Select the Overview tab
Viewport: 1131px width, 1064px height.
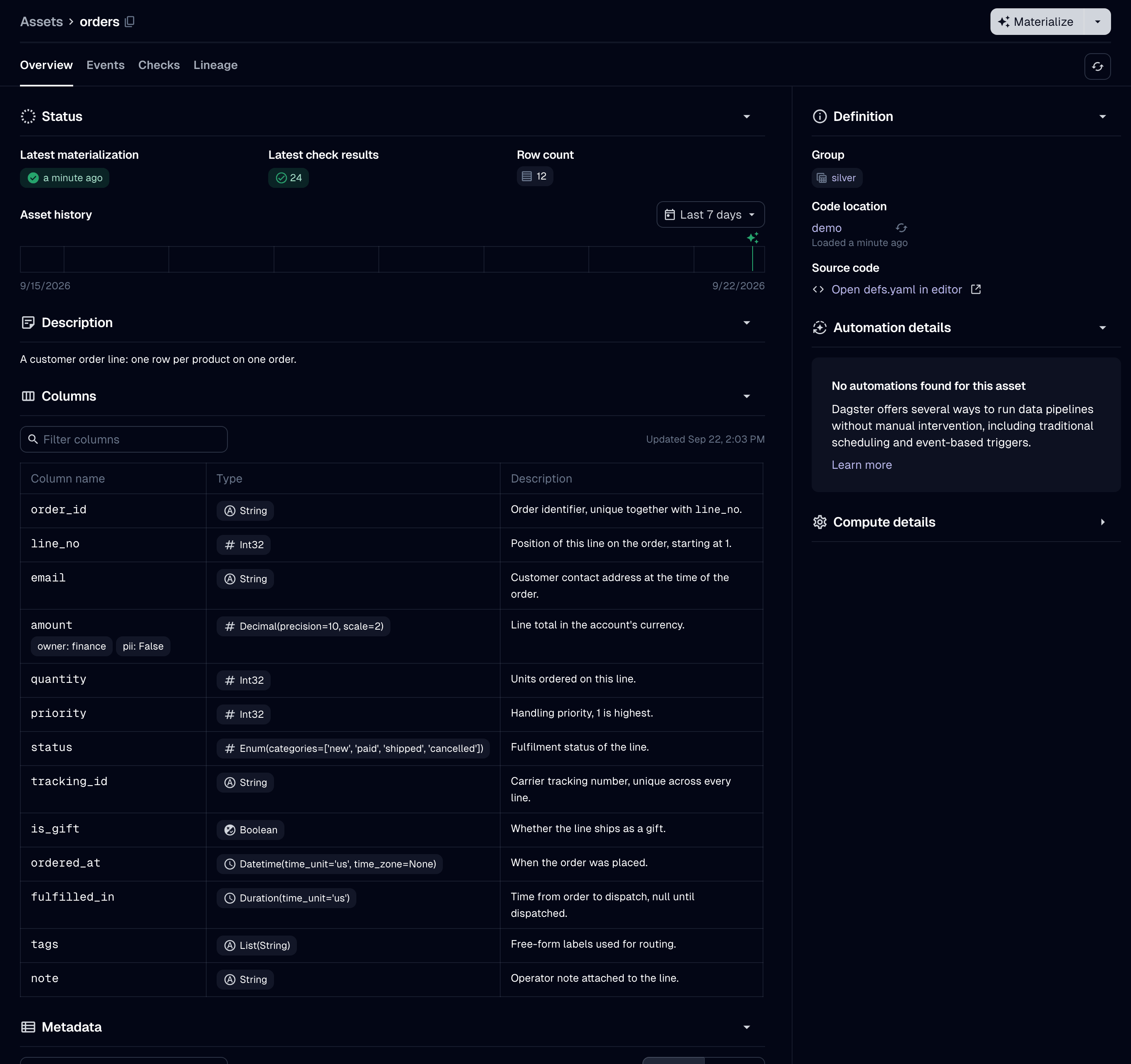[x=46, y=65]
